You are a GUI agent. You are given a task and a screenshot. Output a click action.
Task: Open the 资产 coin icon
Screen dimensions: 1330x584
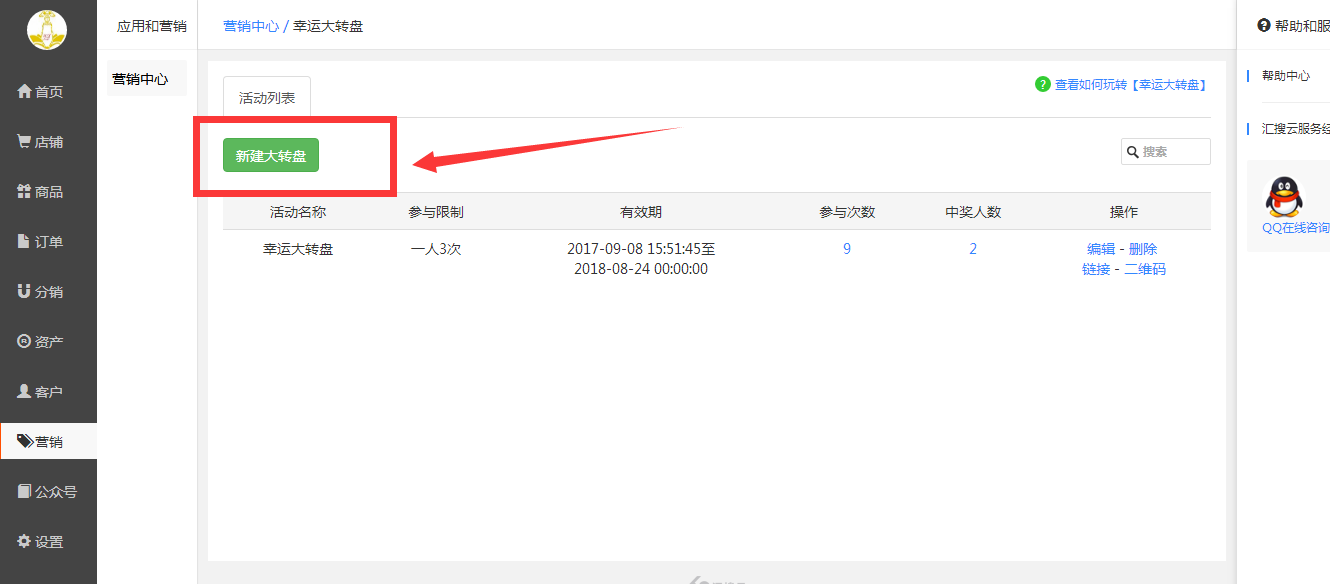(x=25, y=342)
